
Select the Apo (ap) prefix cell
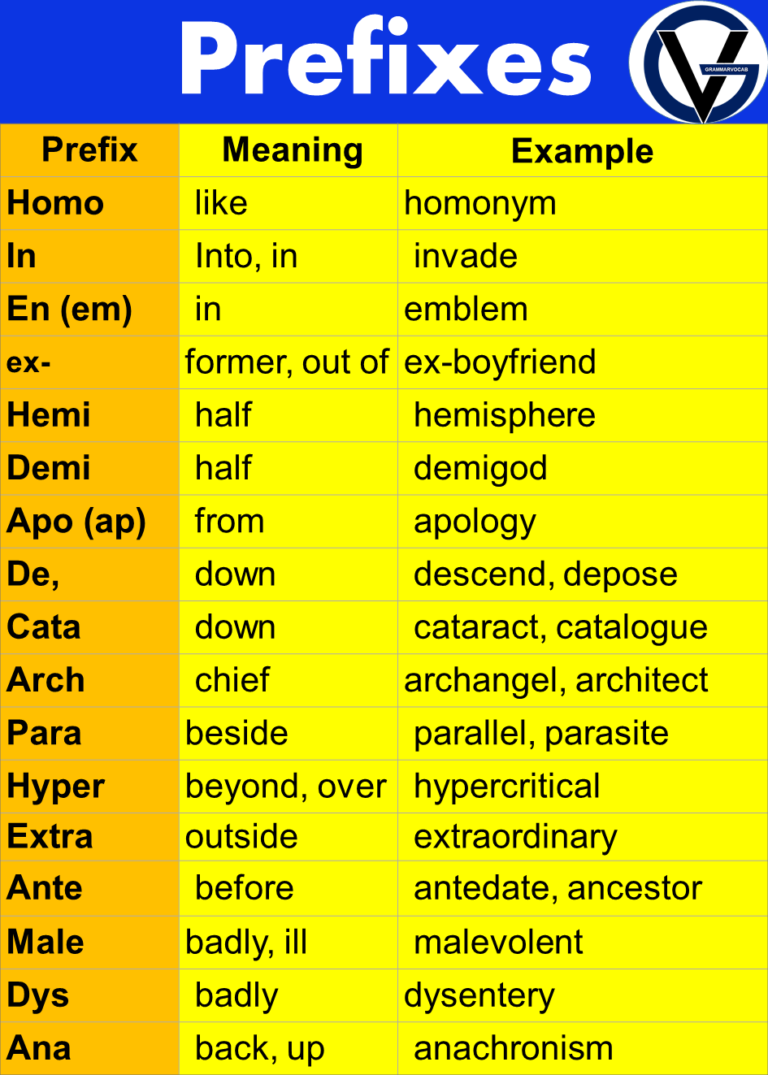pyautogui.click(x=90, y=521)
